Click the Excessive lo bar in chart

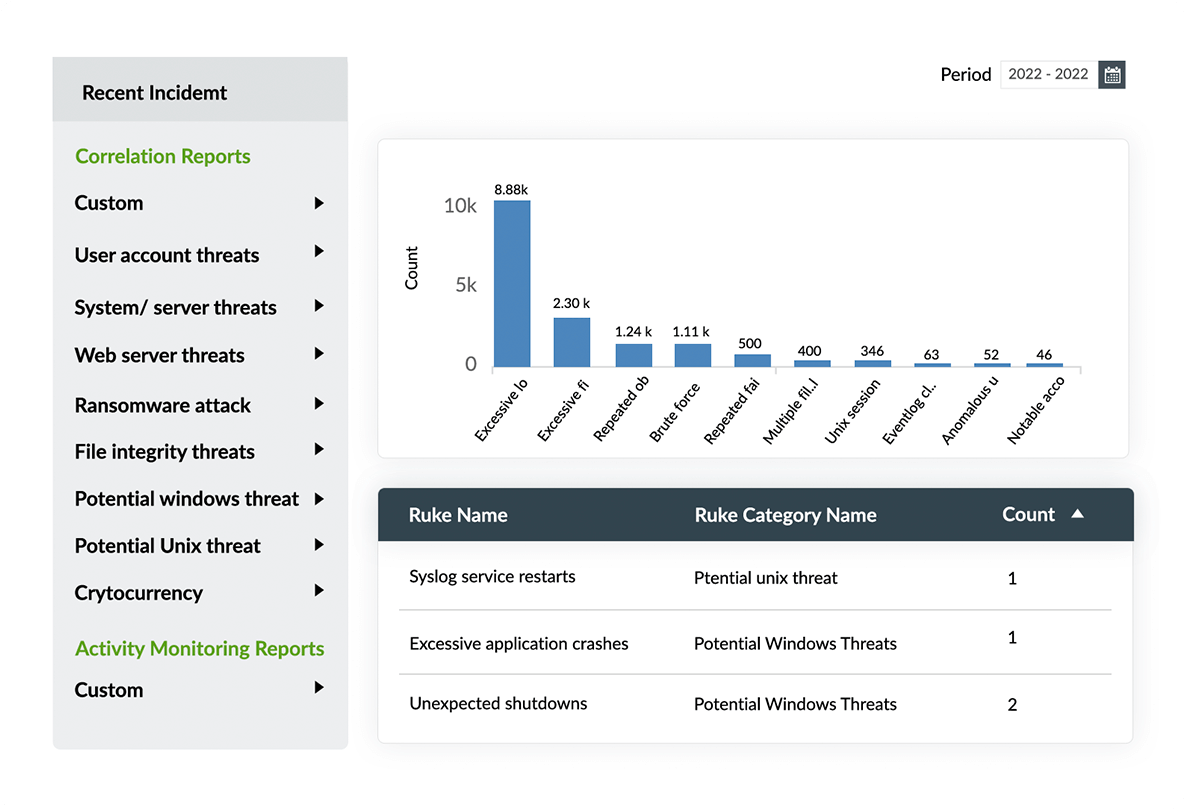pyautogui.click(x=512, y=284)
